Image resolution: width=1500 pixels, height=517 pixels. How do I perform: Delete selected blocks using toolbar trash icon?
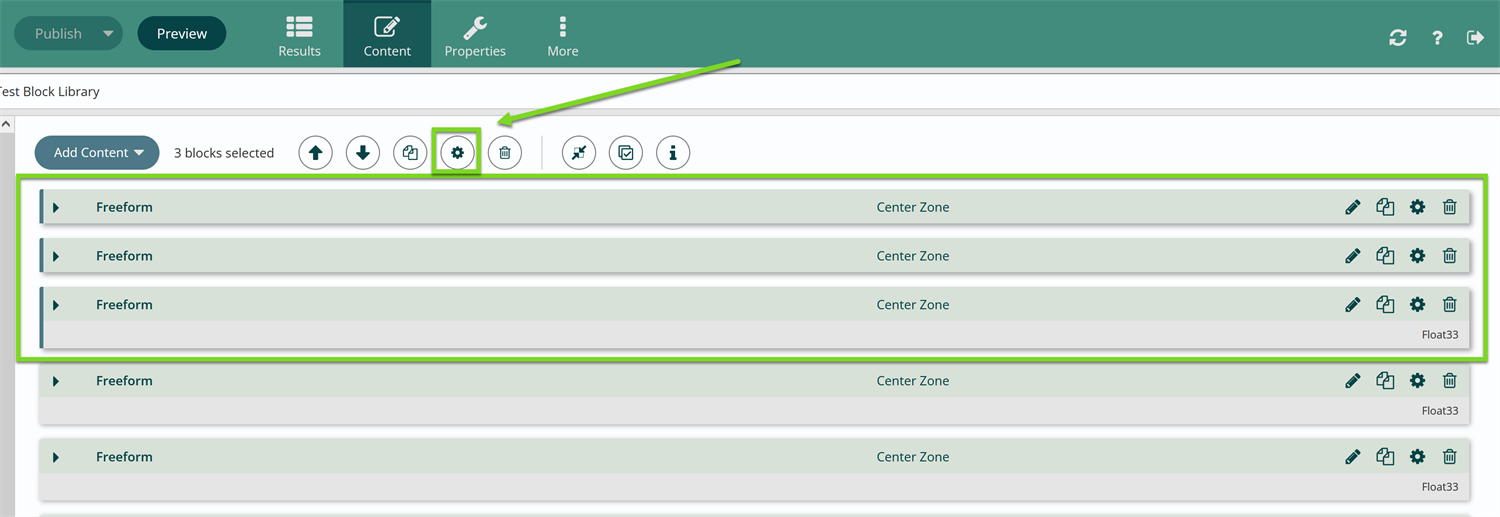[505, 153]
